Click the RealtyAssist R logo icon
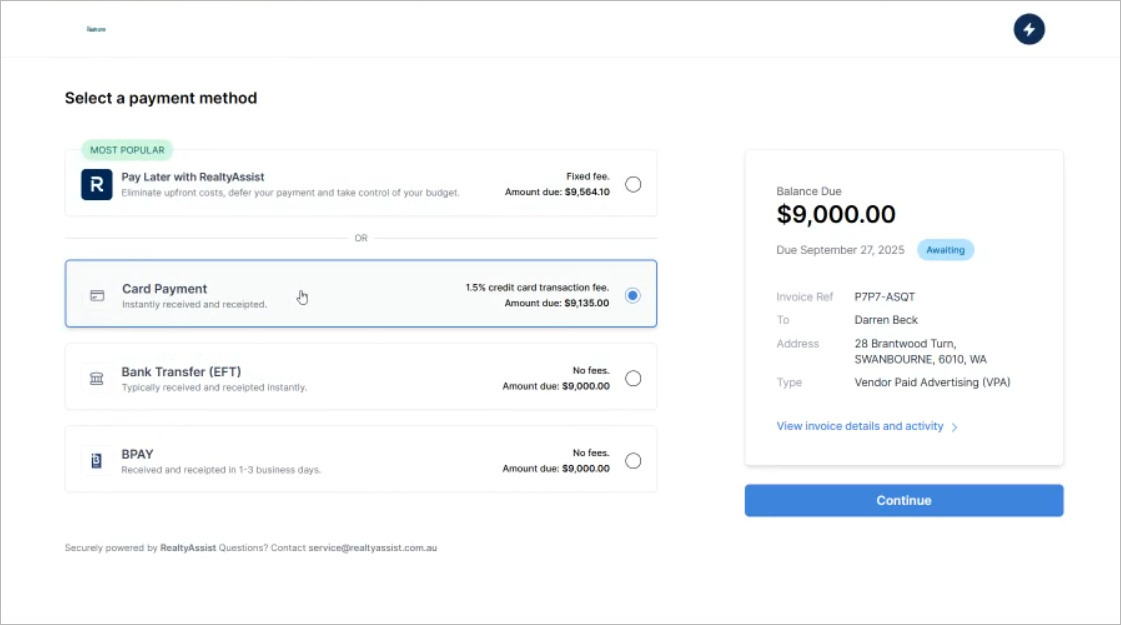 [x=97, y=184]
